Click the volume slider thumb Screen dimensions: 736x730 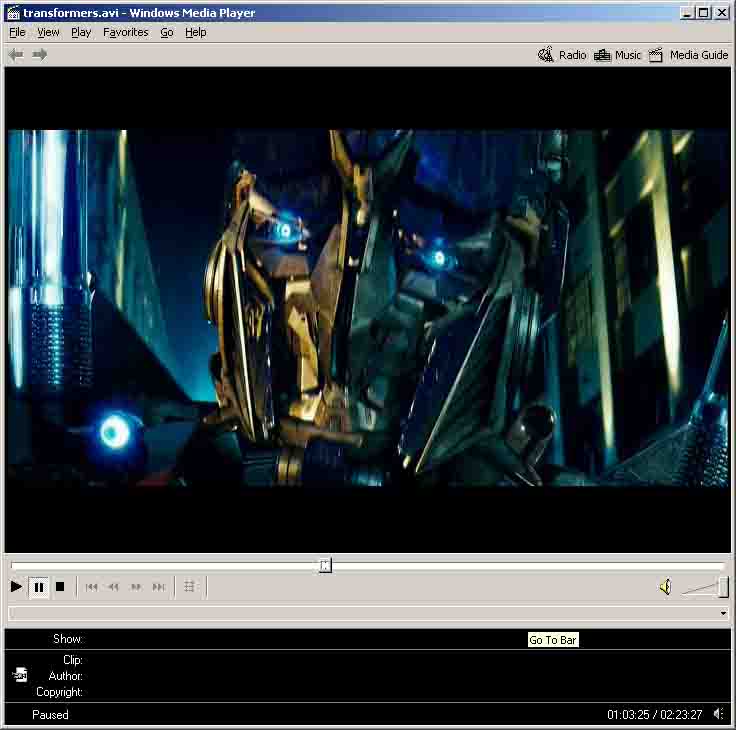coord(723,587)
